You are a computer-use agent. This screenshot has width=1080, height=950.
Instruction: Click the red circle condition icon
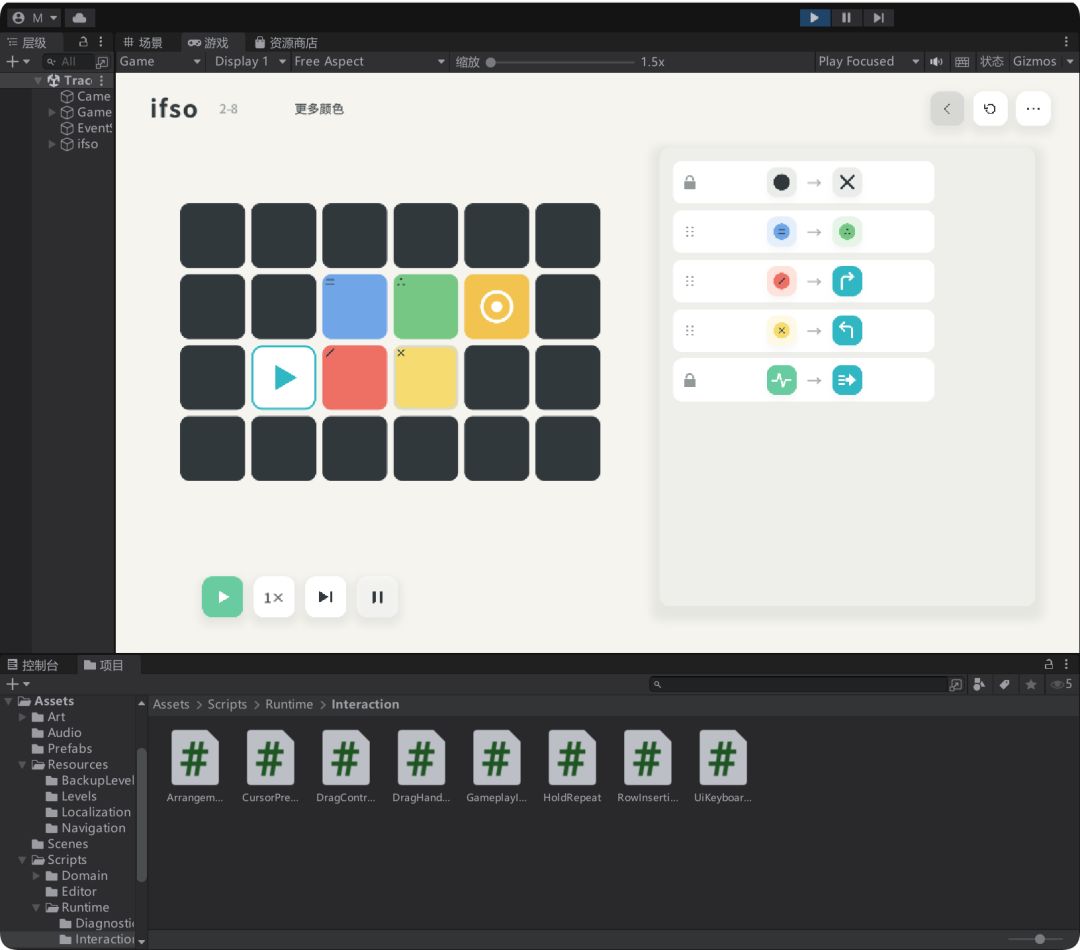[781, 281]
